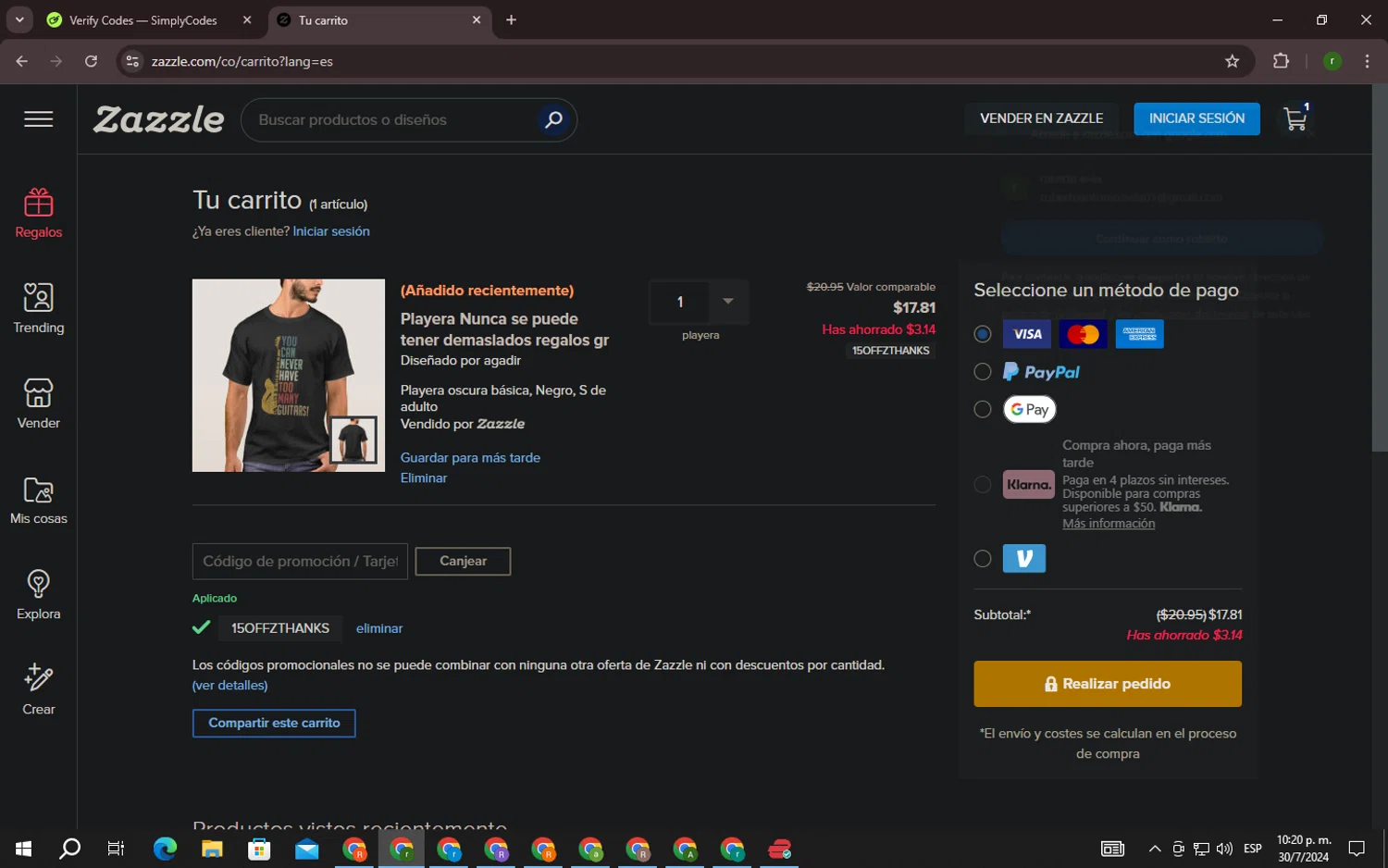Click the Eliminar link for the playera

click(x=424, y=478)
